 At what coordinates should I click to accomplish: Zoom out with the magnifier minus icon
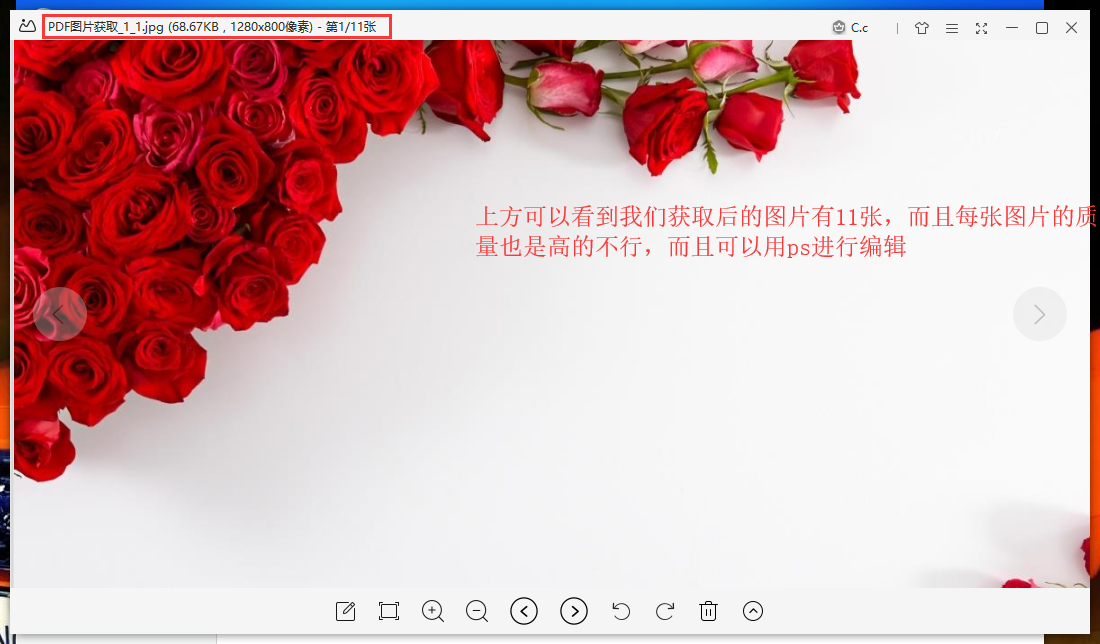tap(477, 611)
